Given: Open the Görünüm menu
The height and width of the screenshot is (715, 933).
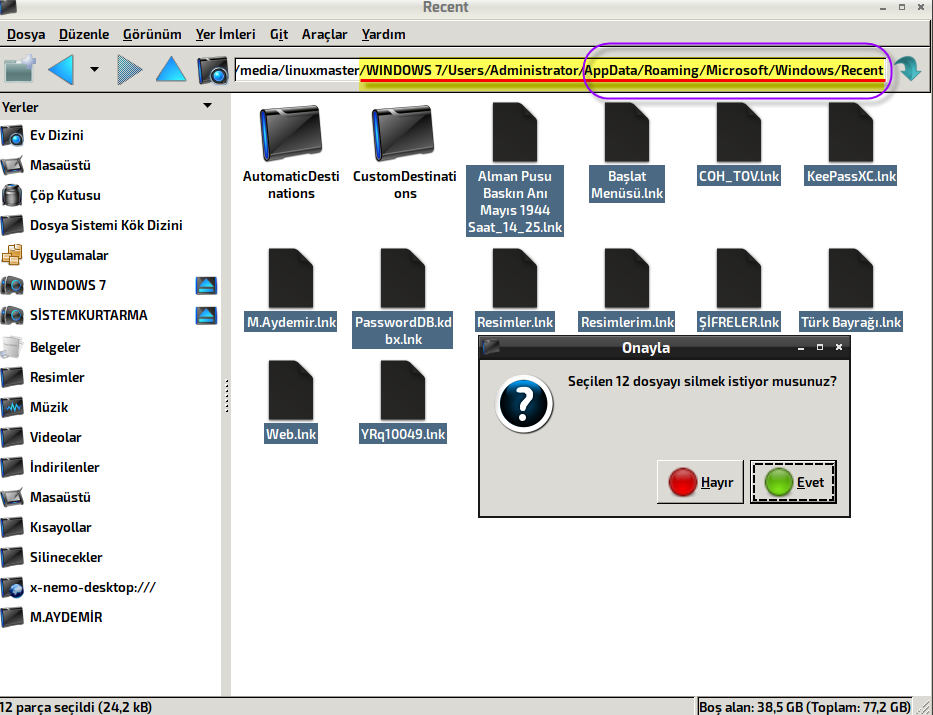Looking at the screenshot, I should pyautogui.click(x=152, y=35).
